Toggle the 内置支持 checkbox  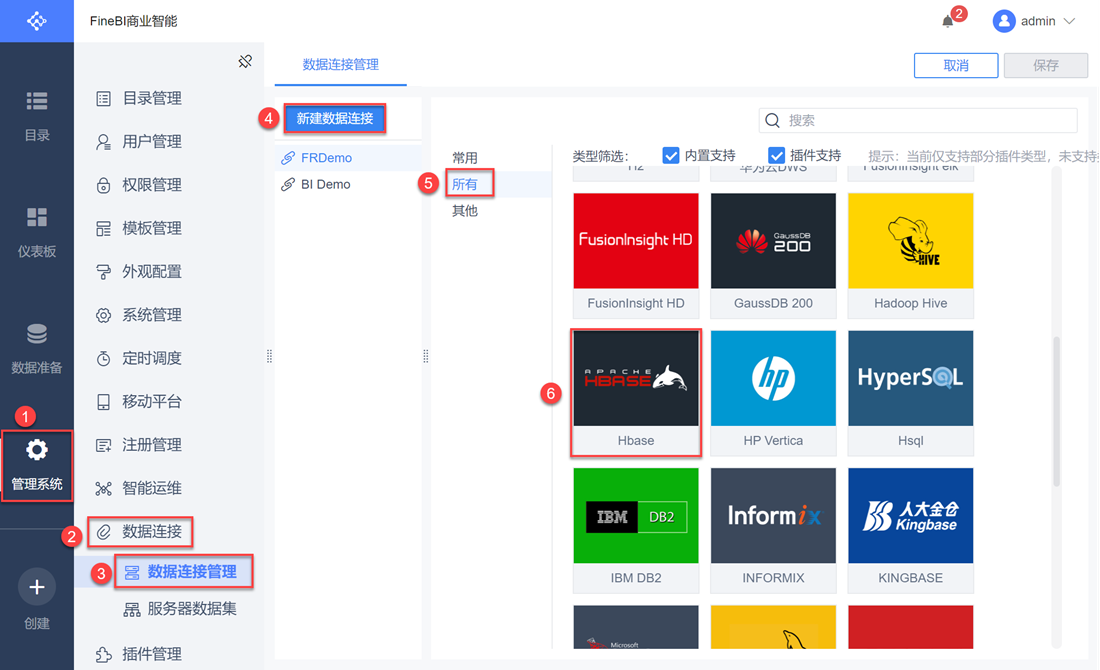671,155
